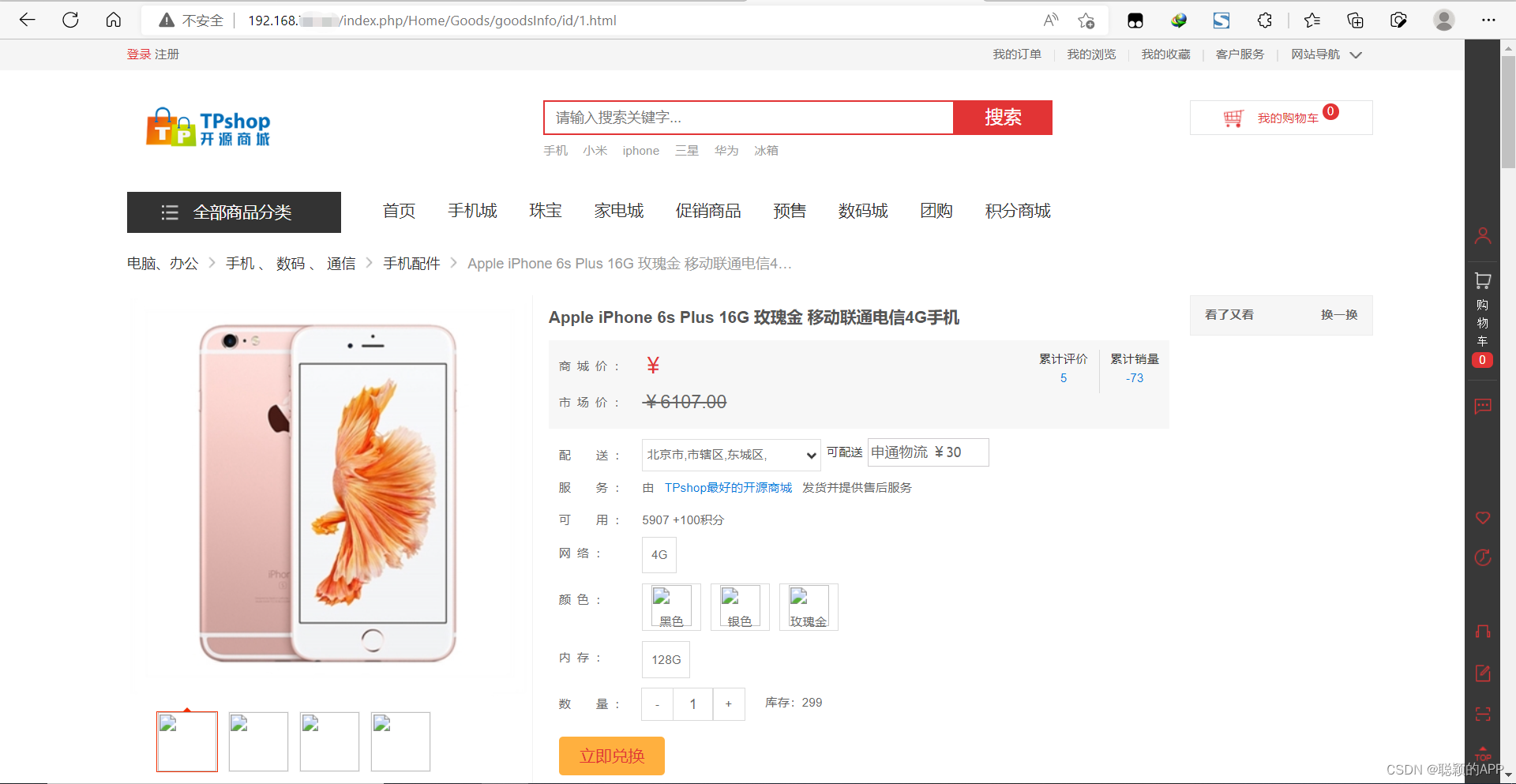1516x784 pixels.
Task: Open the 全部商品分类 category panel
Action: [x=234, y=212]
